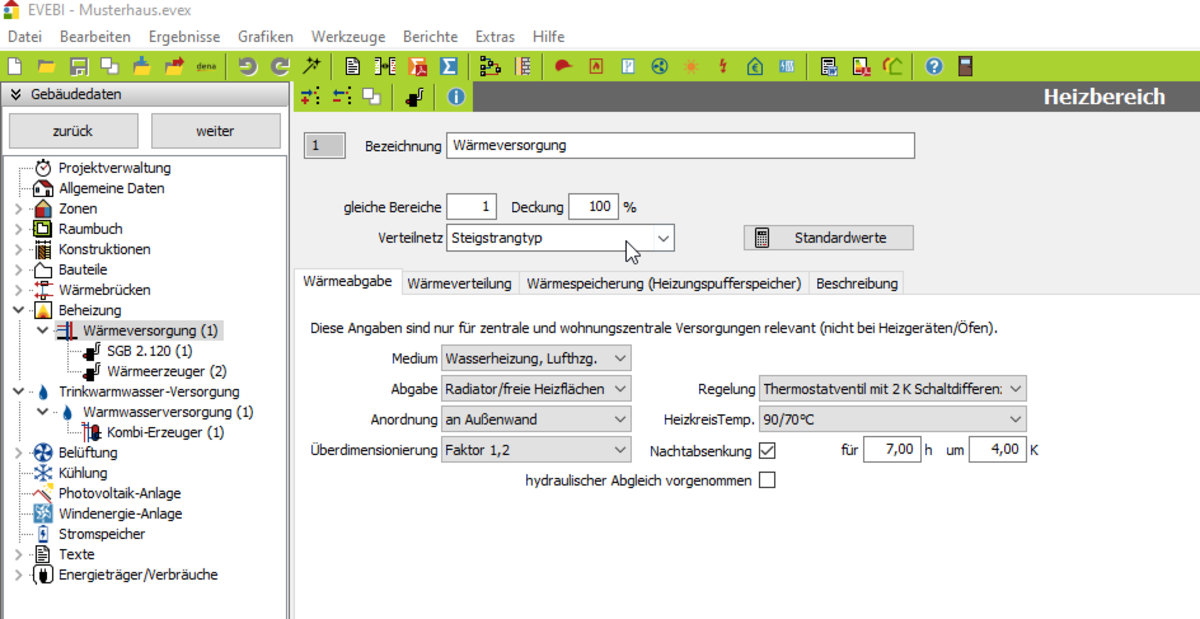Collapse the Beheizung tree node

(18, 311)
